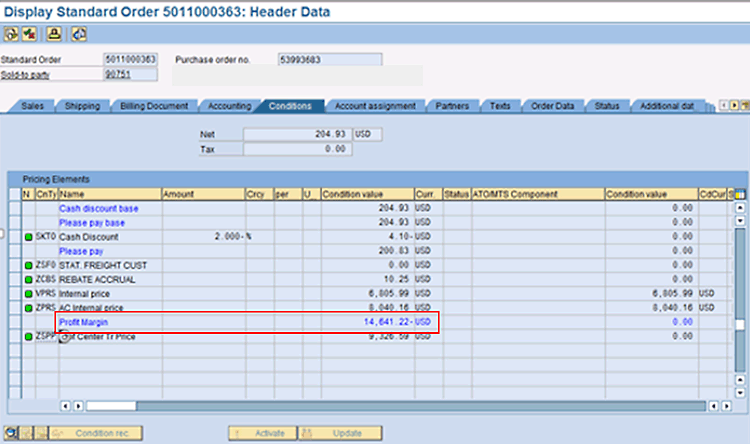750x444 pixels.
Task: Click the green status icon for SKTO row
Action: (x=28, y=237)
